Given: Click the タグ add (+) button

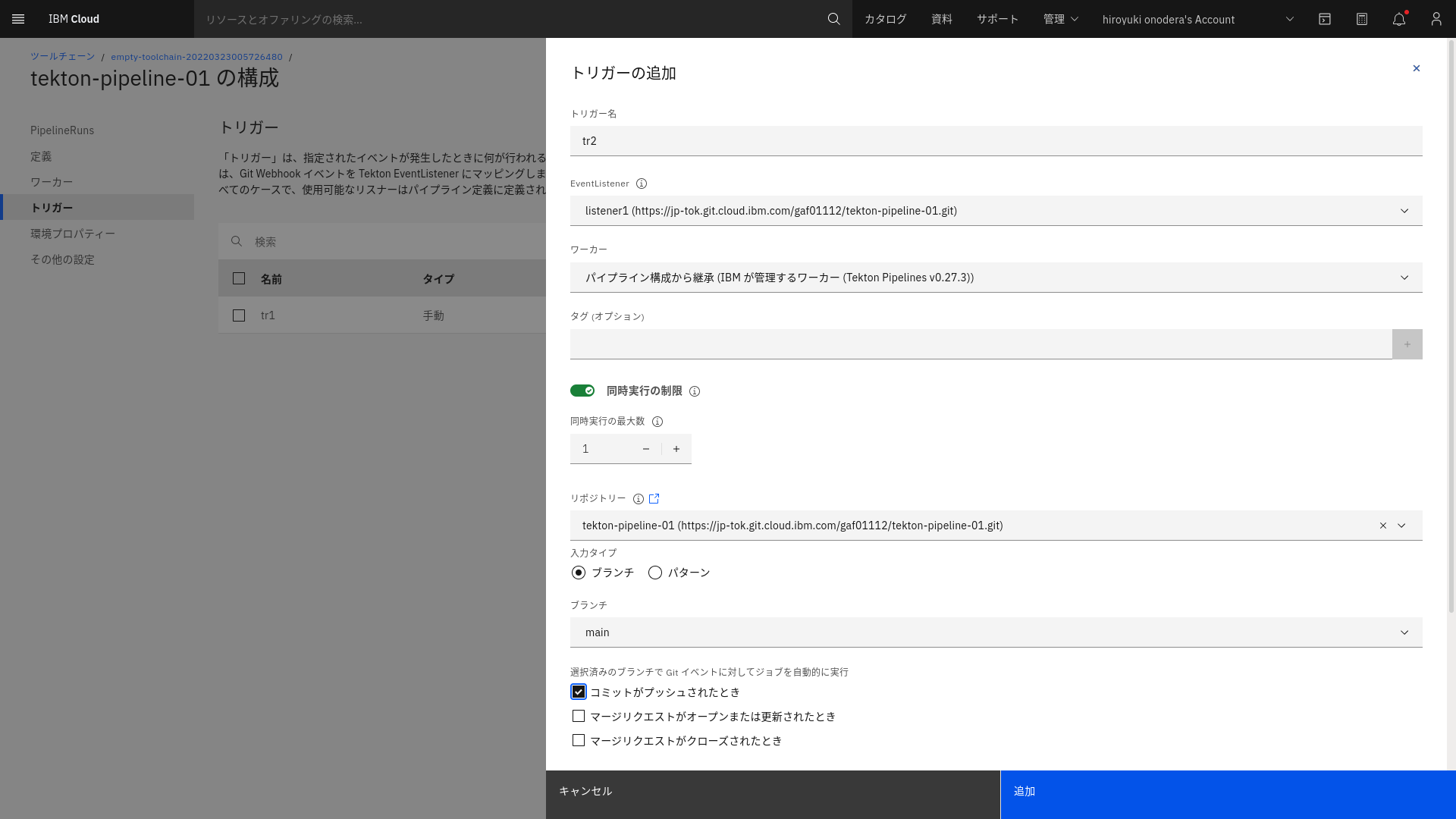Looking at the screenshot, I should coord(1407,344).
